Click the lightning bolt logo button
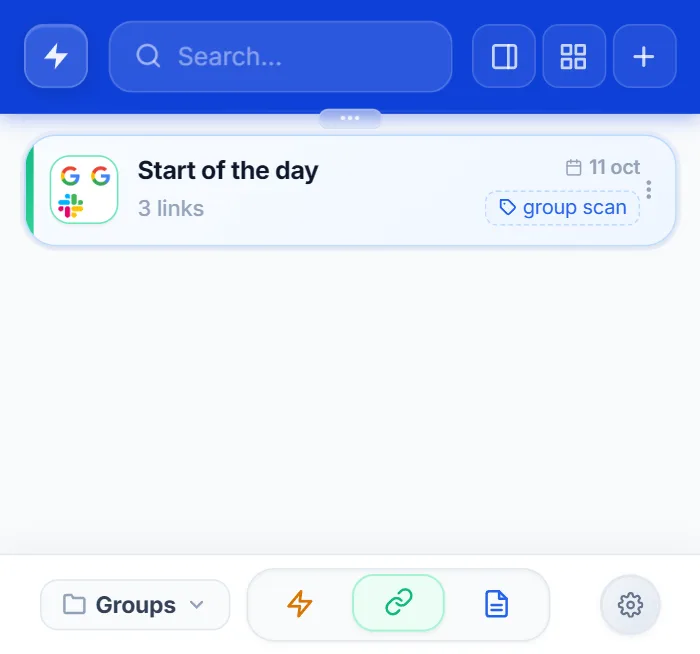The height and width of the screenshot is (654, 700). pos(56,56)
